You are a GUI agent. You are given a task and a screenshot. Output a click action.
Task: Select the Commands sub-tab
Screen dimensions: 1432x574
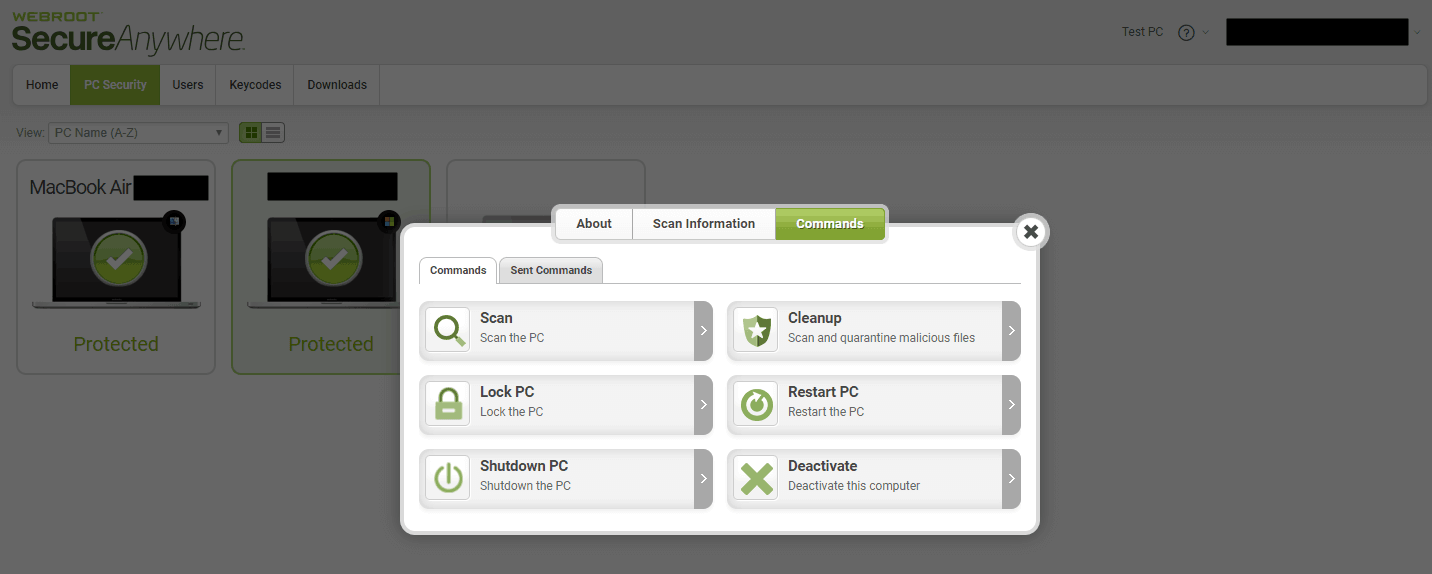coord(458,270)
